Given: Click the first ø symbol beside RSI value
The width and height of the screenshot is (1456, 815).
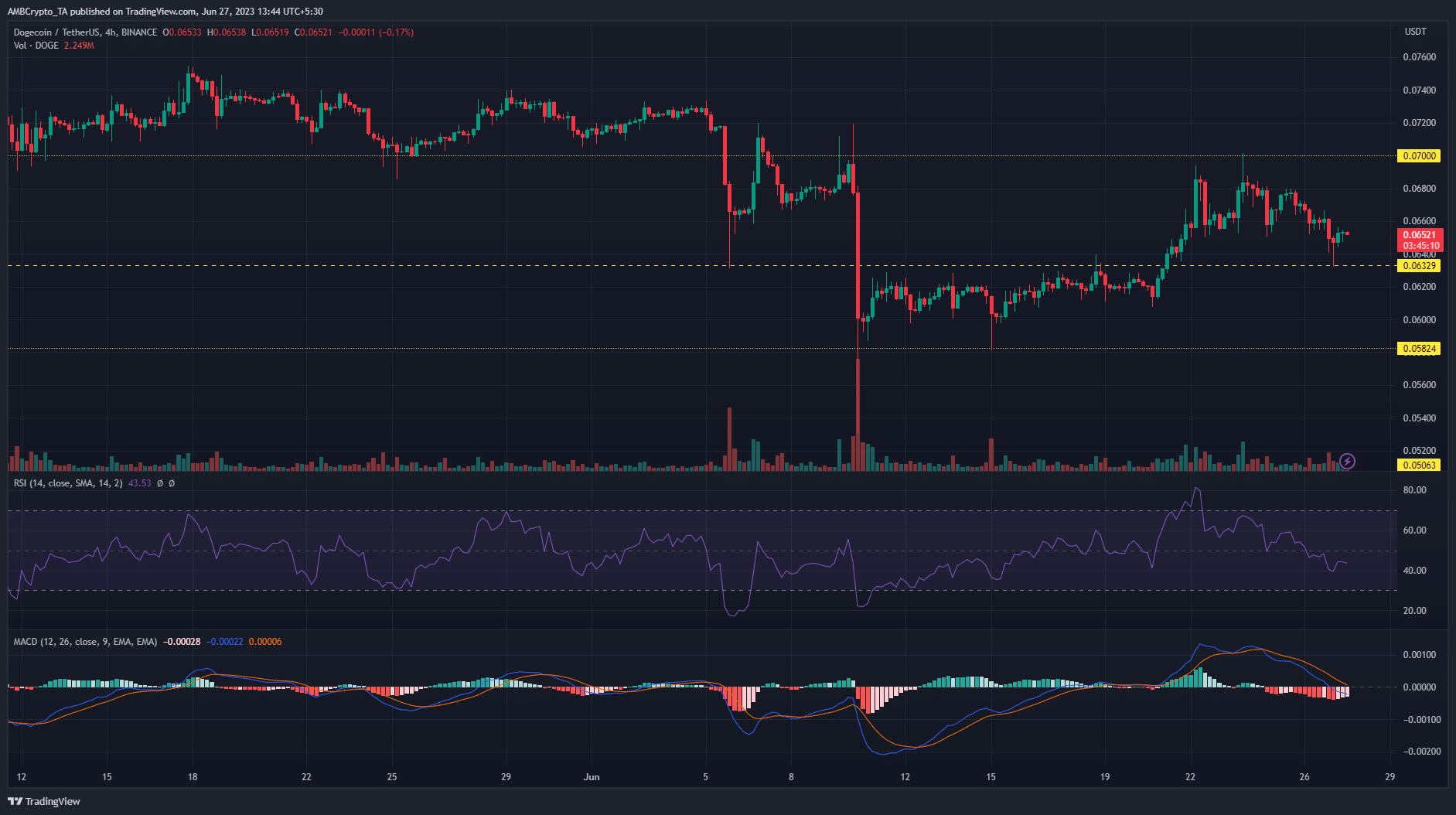Looking at the screenshot, I should [160, 483].
